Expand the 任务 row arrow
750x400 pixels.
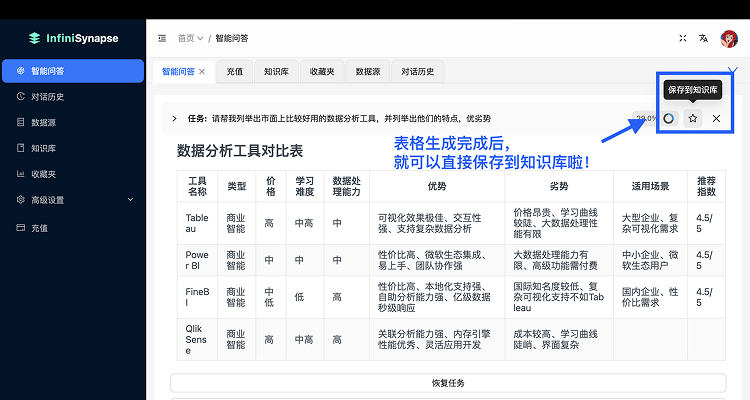click(175, 119)
